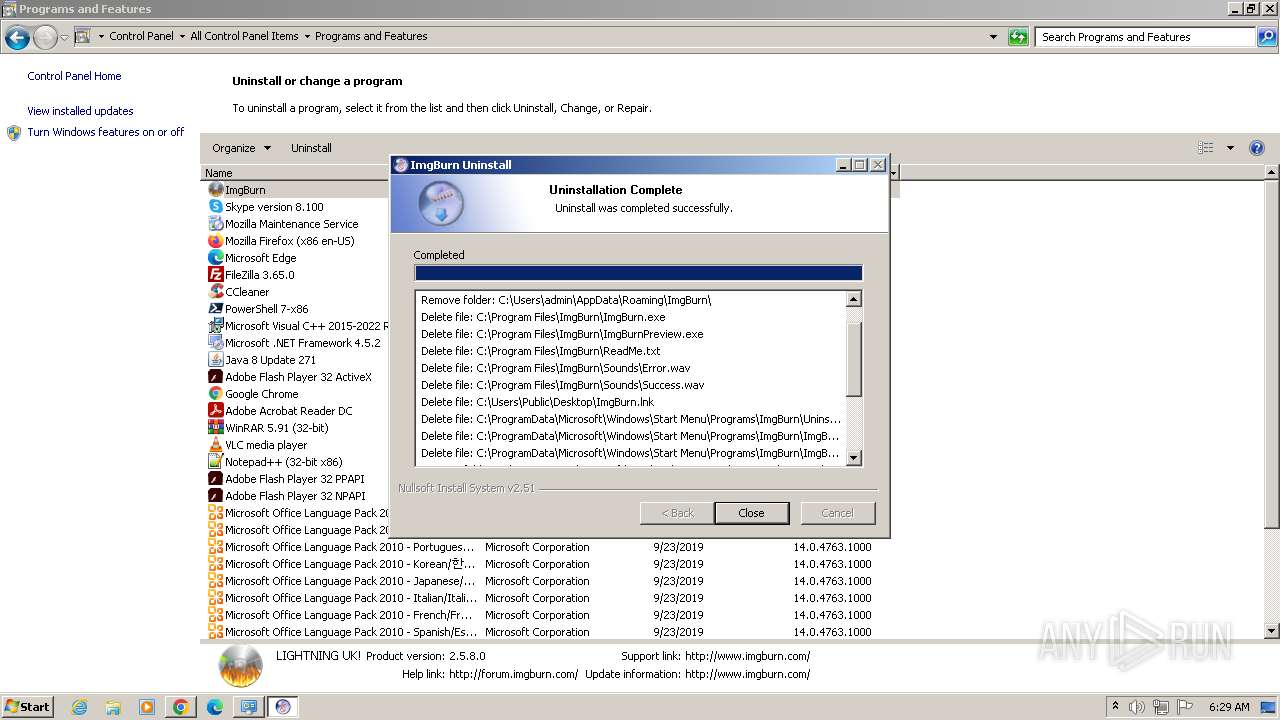1280x720 pixels.
Task: Select Mozilla Firefox icon in list
Action: [215, 241]
